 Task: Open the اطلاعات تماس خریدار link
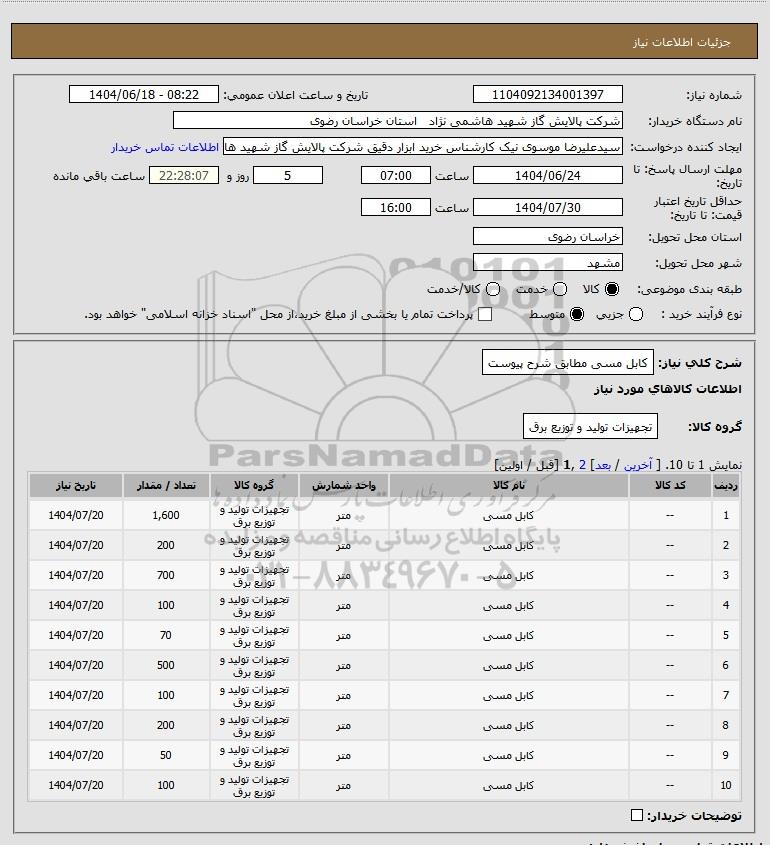(x=165, y=147)
